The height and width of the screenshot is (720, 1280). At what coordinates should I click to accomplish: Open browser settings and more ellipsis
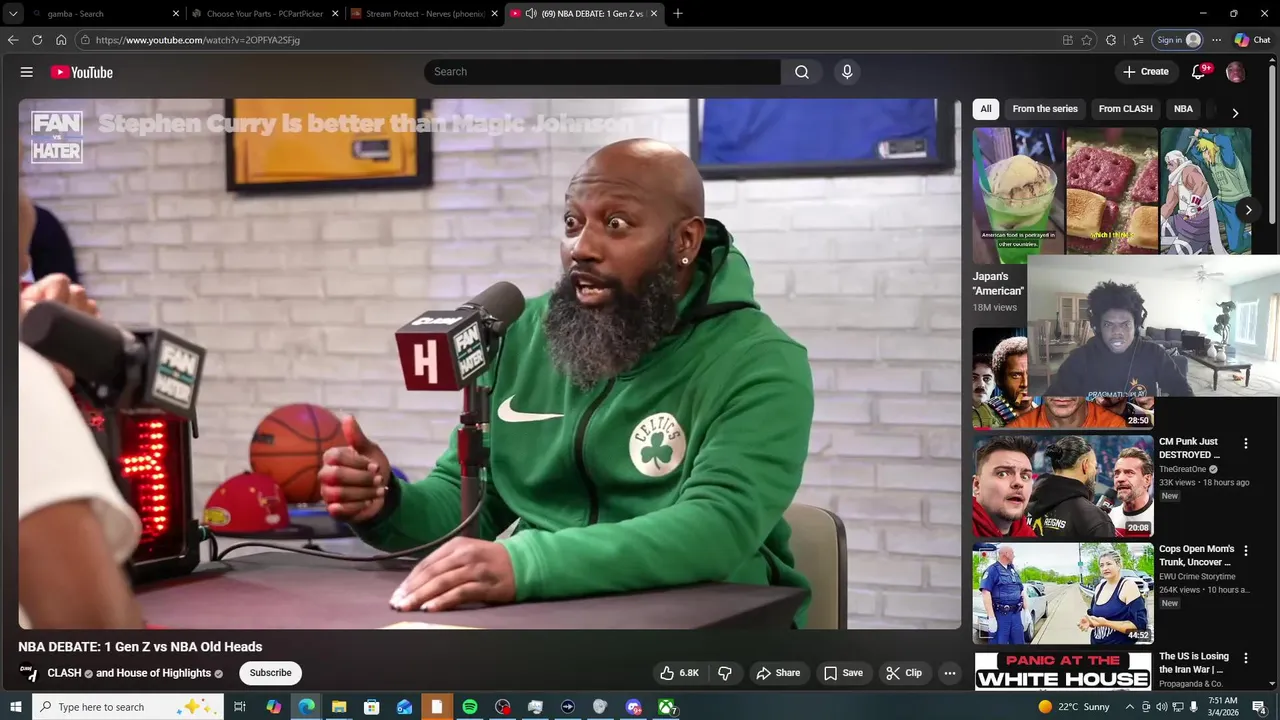[x=1216, y=40]
